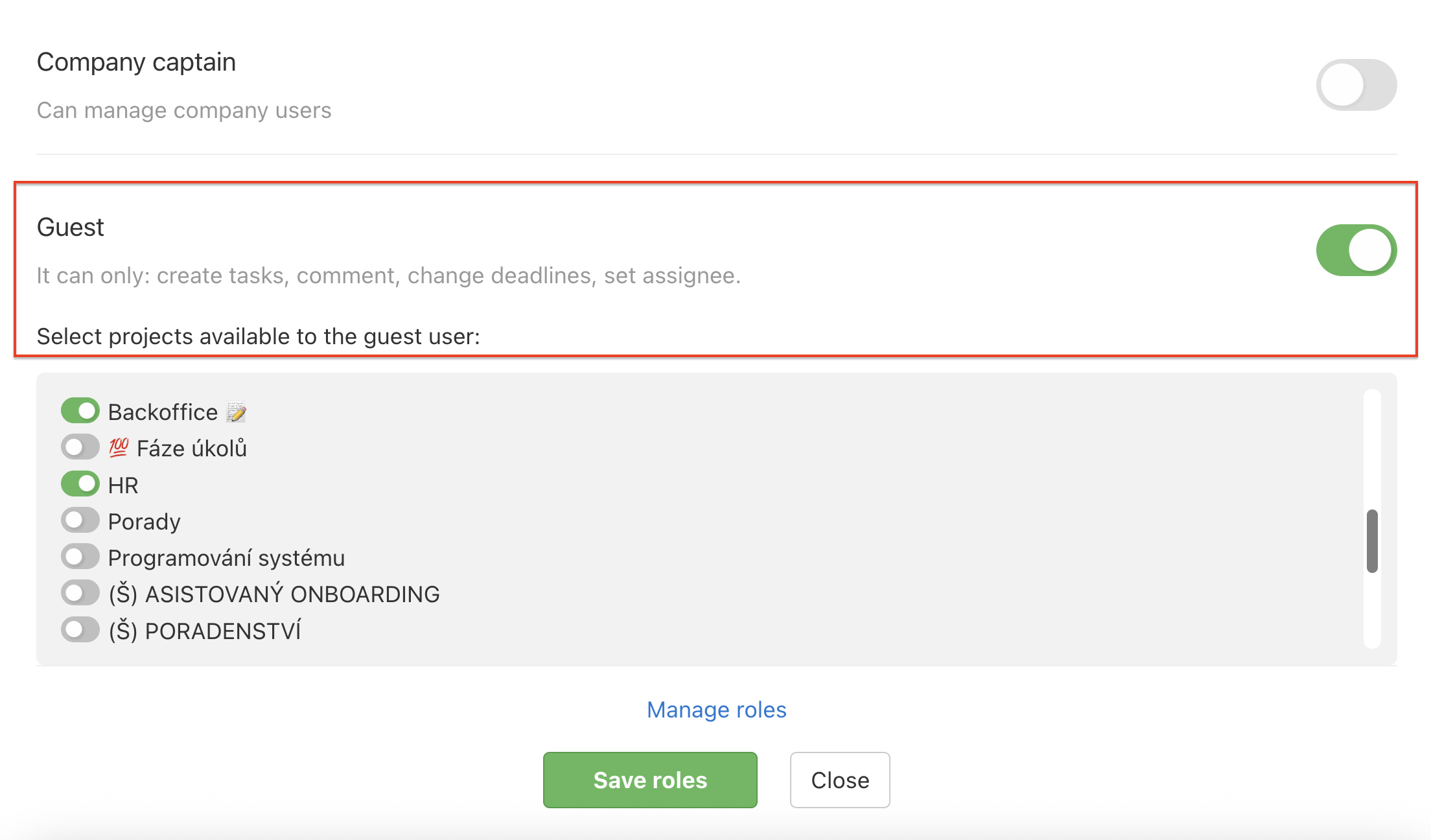The width and height of the screenshot is (1431, 840).
Task: Close the roles dialog
Action: tap(840, 780)
